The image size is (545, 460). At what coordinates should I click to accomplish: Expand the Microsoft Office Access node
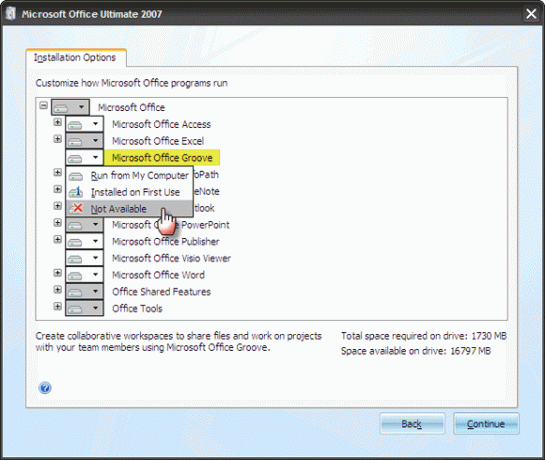[58, 122]
